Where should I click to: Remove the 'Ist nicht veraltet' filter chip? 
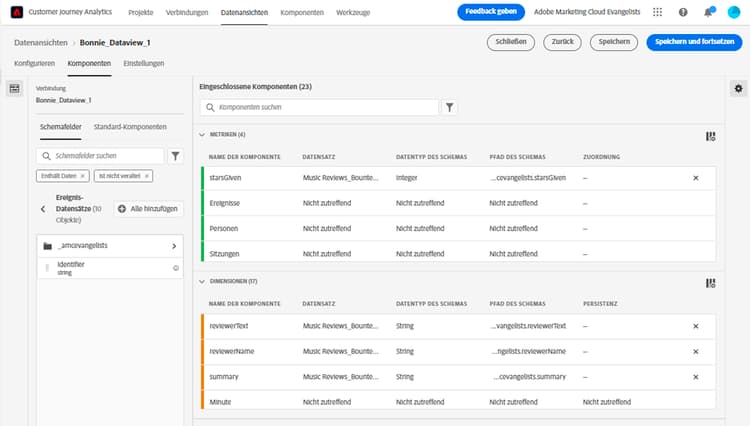(x=147, y=176)
